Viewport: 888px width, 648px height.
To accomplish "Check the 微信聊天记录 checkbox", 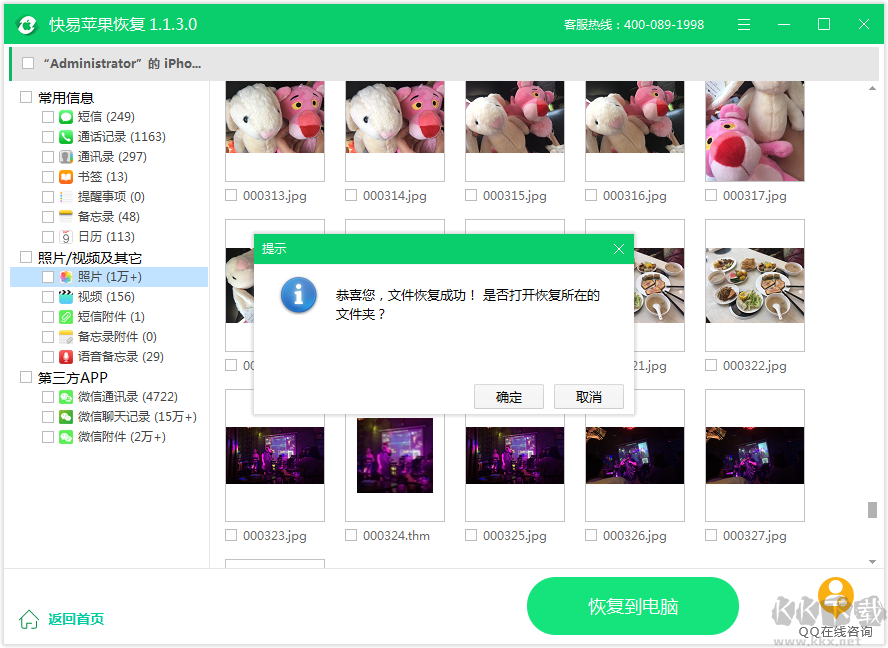I will (x=48, y=417).
